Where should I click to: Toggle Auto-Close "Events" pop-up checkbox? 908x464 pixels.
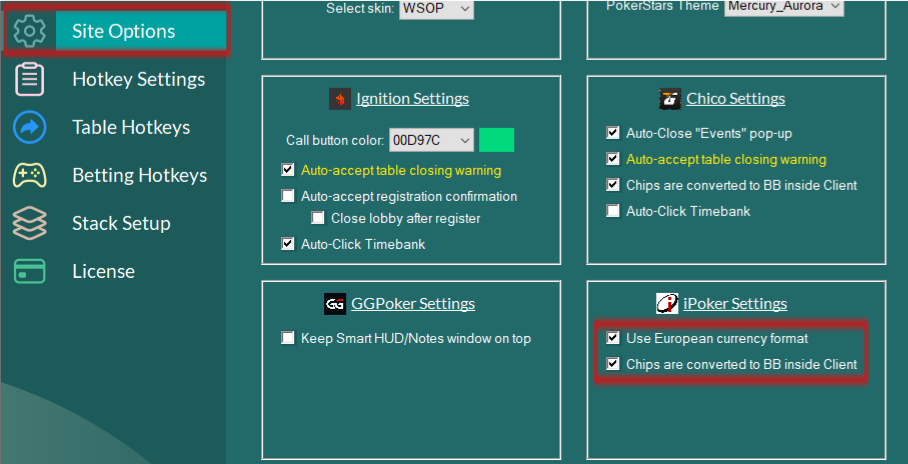[x=613, y=133]
